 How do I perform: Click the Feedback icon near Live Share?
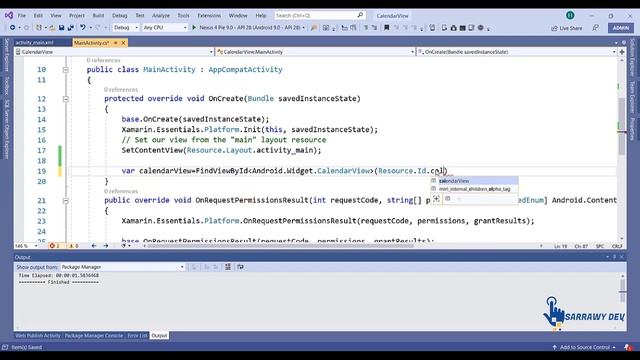pos(596,28)
